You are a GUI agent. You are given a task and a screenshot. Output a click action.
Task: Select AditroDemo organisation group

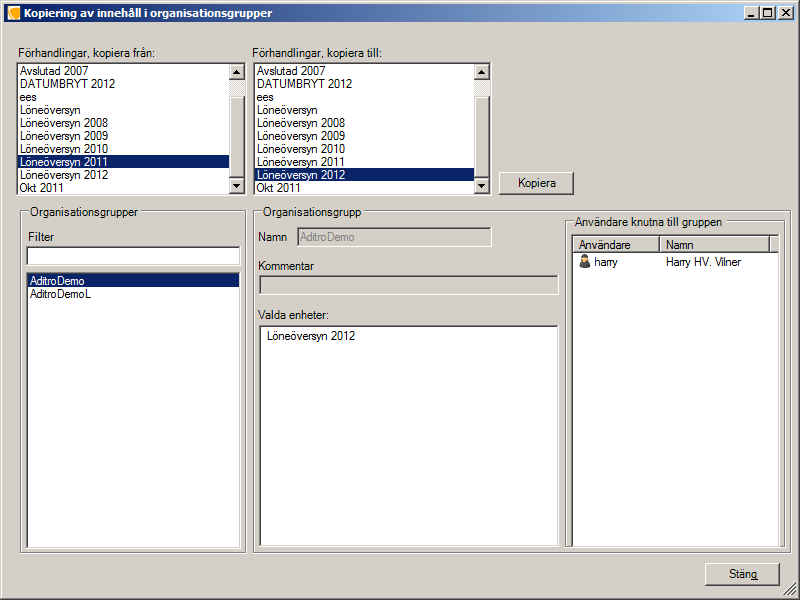[x=133, y=281]
